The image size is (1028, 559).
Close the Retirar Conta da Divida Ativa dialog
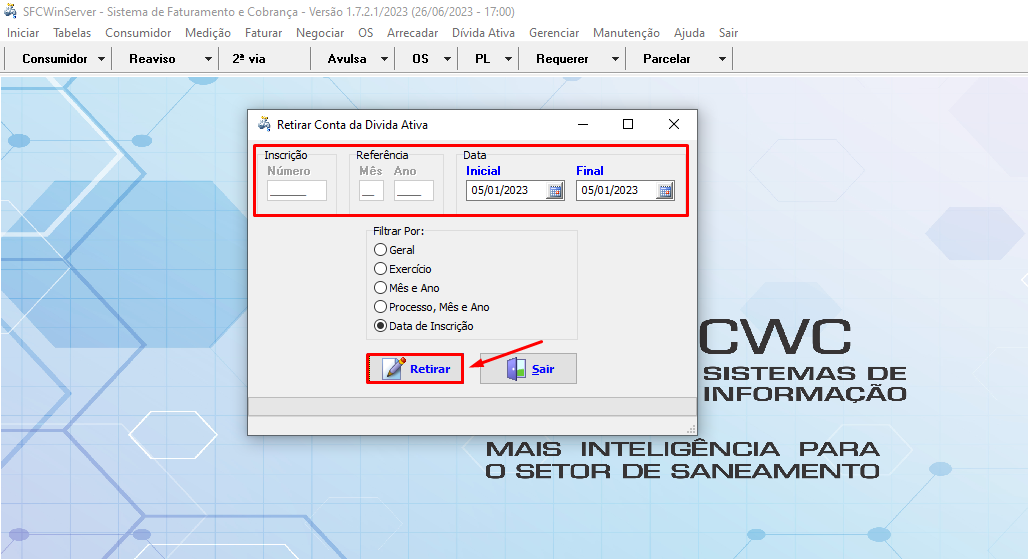coord(674,124)
